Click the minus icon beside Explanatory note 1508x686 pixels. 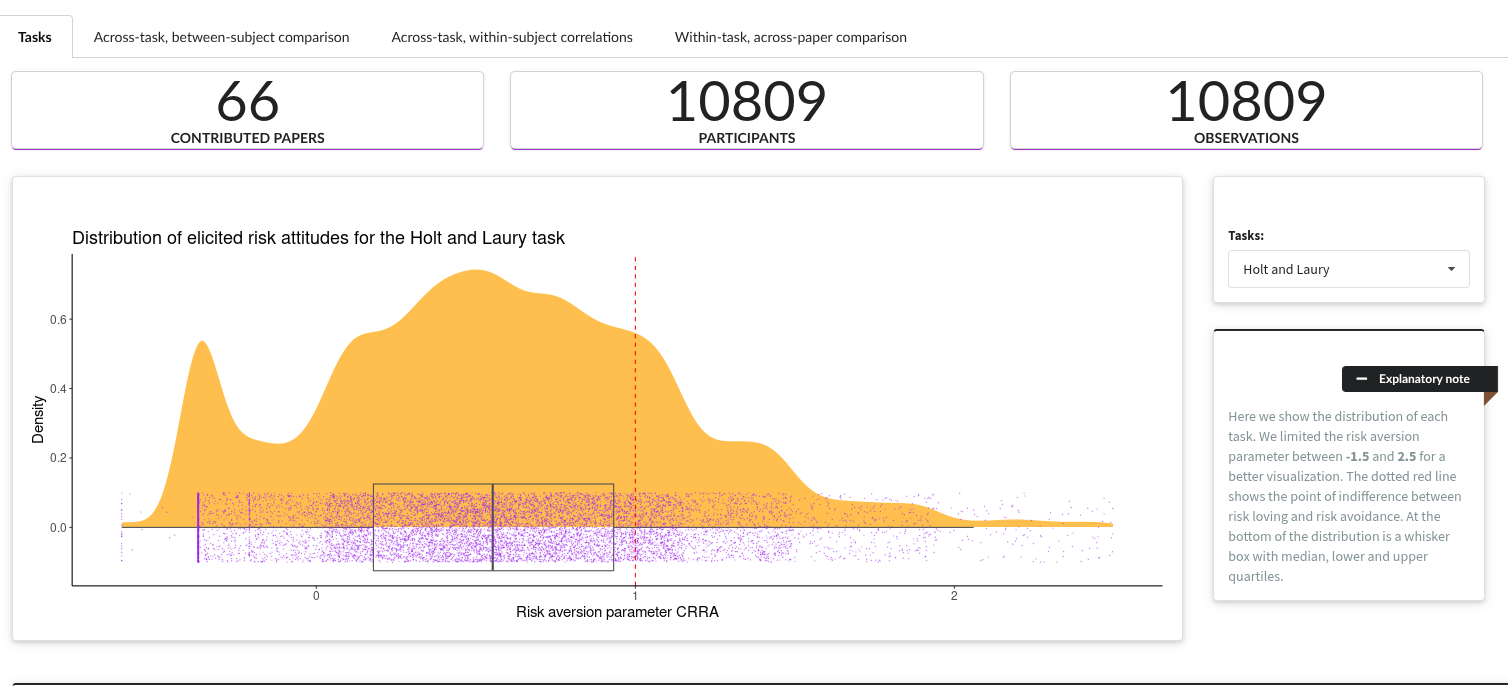[1361, 379]
